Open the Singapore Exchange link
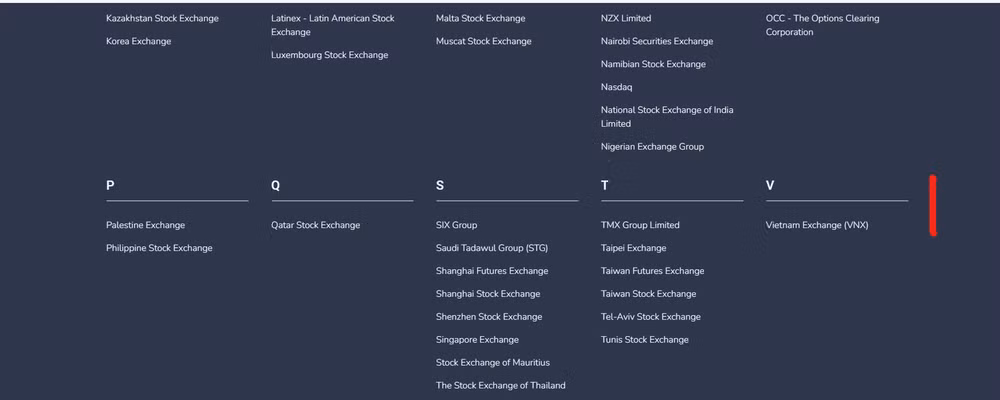Image resolution: width=1000 pixels, height=400 pixels. [x=478, y=340]
